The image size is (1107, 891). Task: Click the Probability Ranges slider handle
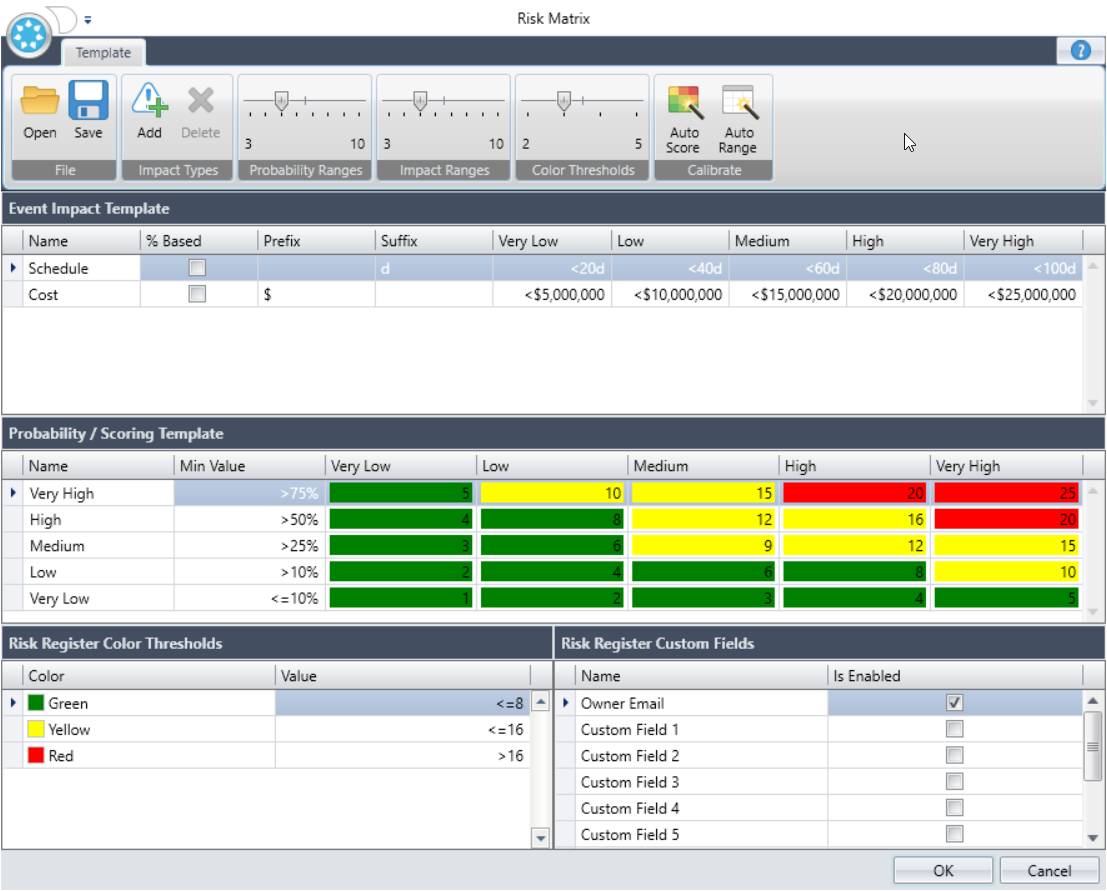tap(281, 100)
